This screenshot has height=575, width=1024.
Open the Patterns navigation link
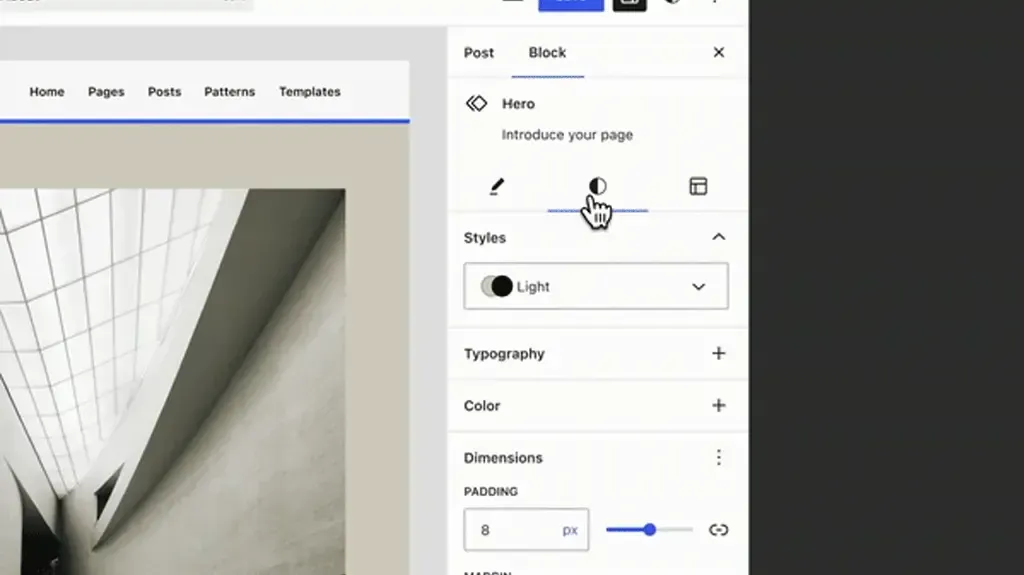[x=229, y=92]
